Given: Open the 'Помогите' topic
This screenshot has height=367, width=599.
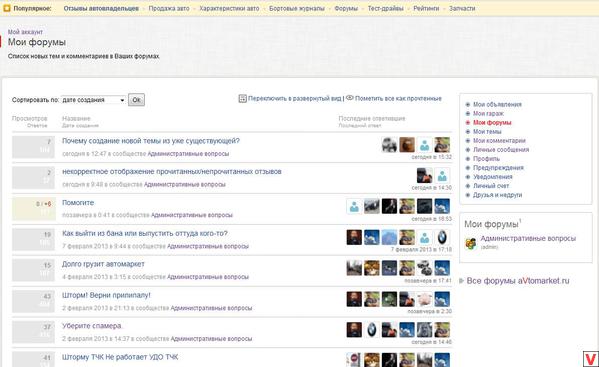Looking at the screenshot, I should [78, 203].
